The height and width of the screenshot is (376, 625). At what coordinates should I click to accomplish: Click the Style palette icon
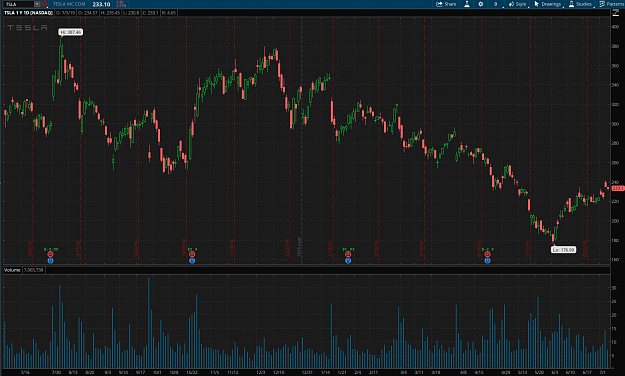(511, 4)
